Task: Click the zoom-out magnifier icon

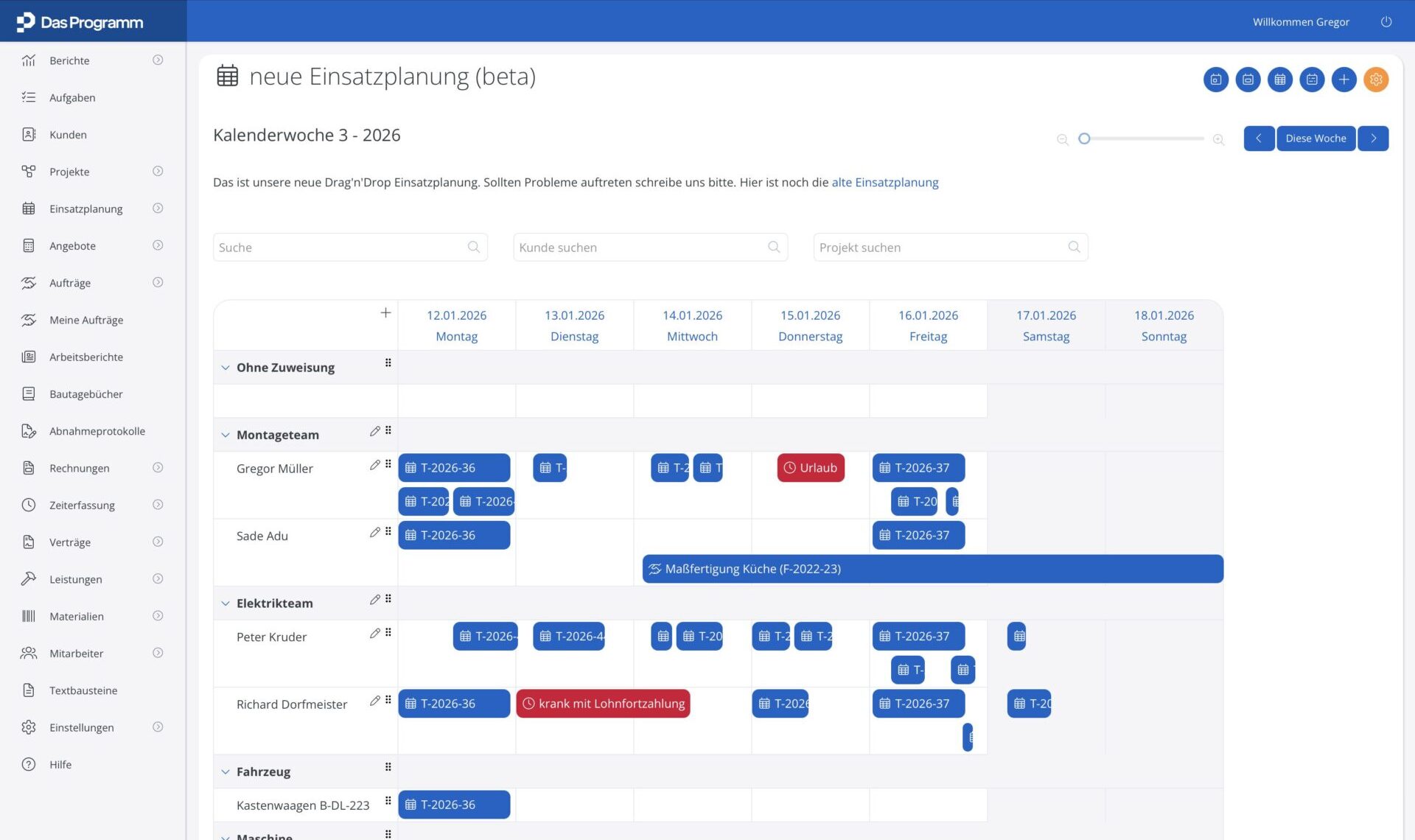Action: 1062,139
